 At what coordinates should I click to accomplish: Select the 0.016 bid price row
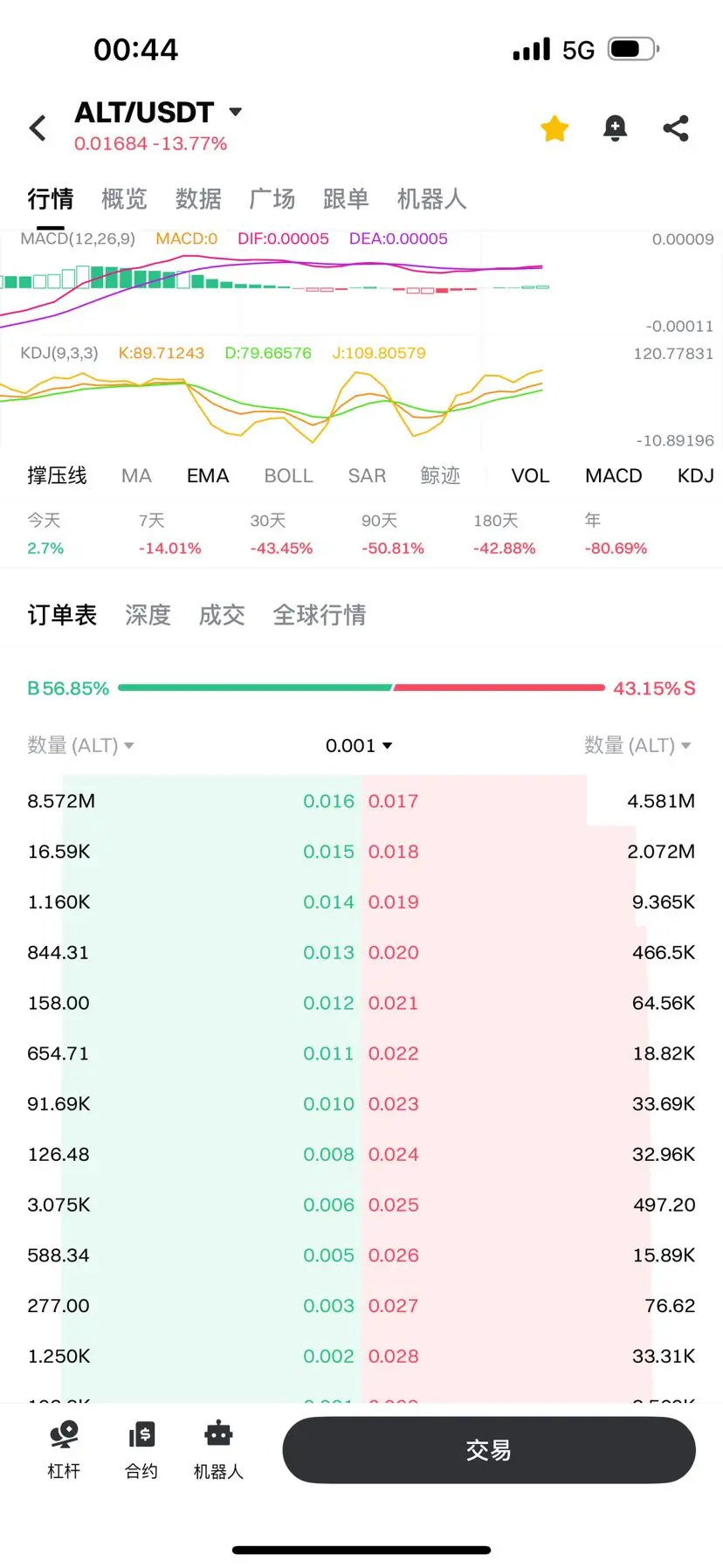(328, 801)
